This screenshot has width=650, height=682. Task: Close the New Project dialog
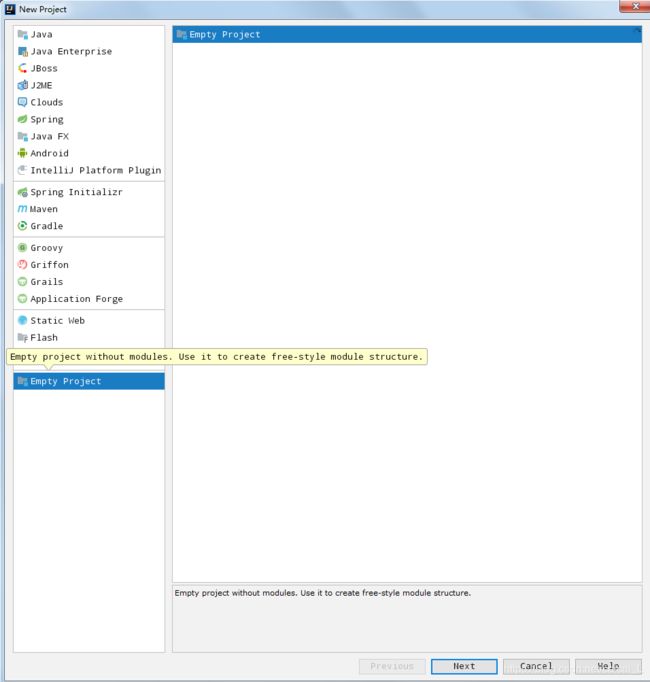click(x=635, y=7)
